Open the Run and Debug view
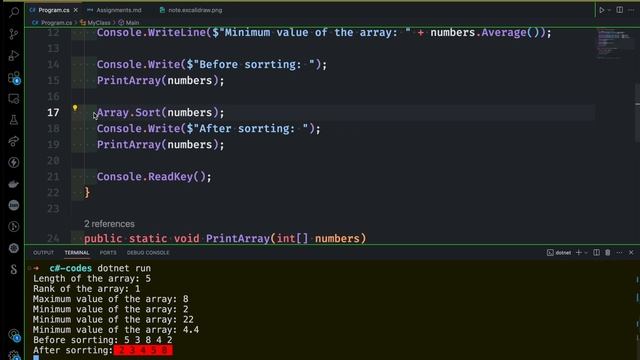This screenshot has width=640, height=360. coord(13,56)
